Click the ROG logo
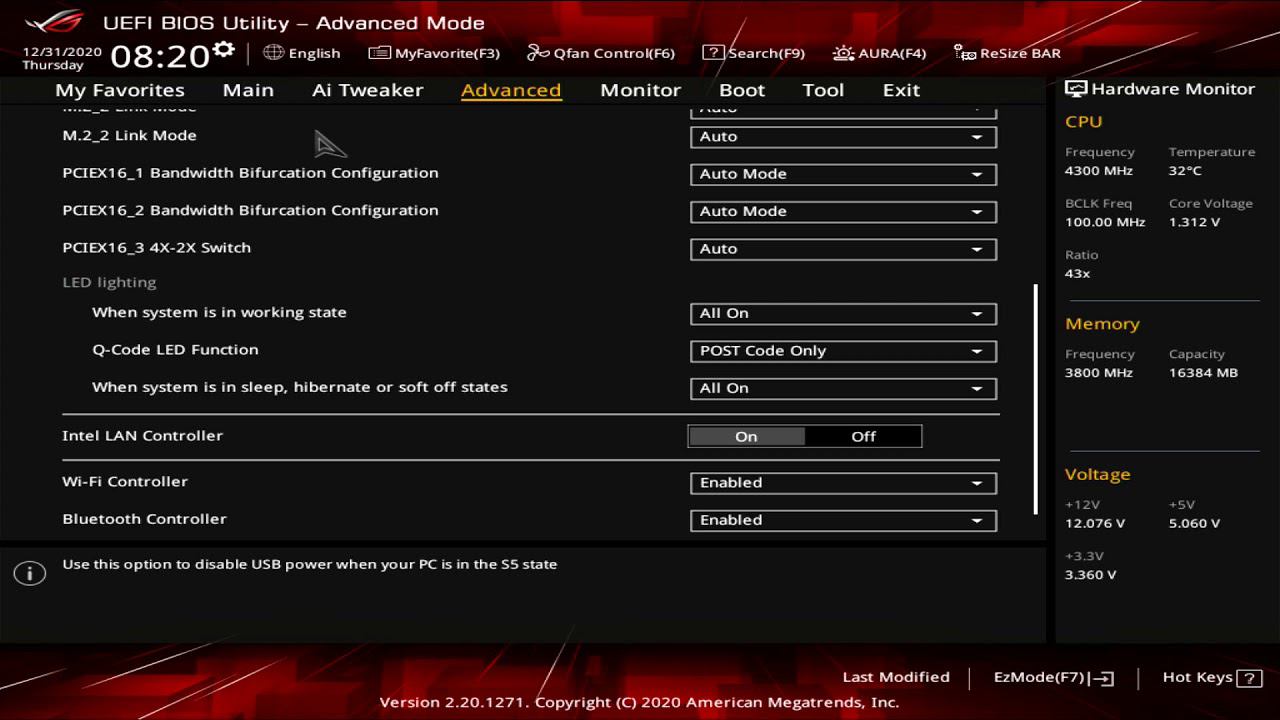1280x720 pixels. pos(56,21)
